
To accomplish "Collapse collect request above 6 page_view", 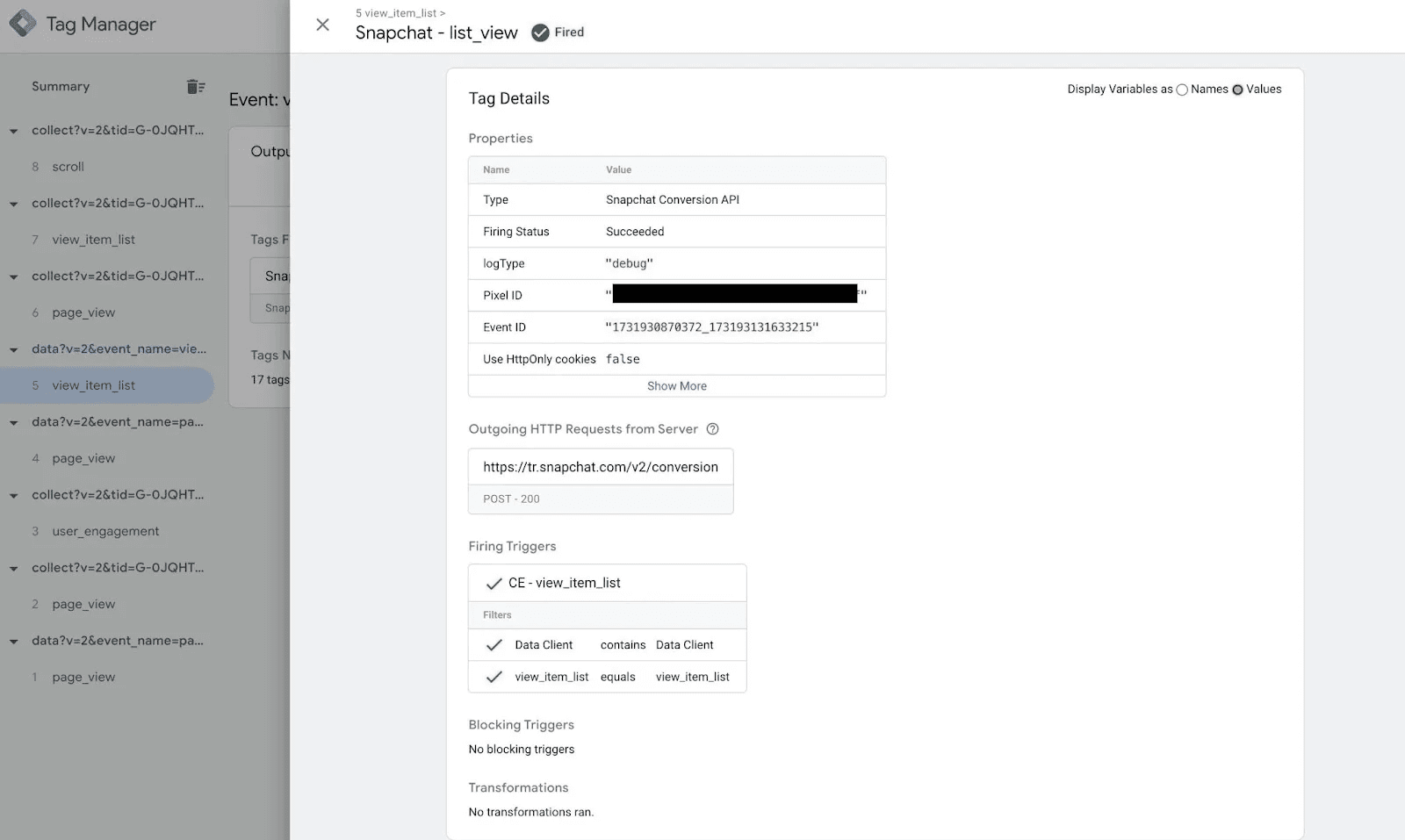I will point(14,276).
